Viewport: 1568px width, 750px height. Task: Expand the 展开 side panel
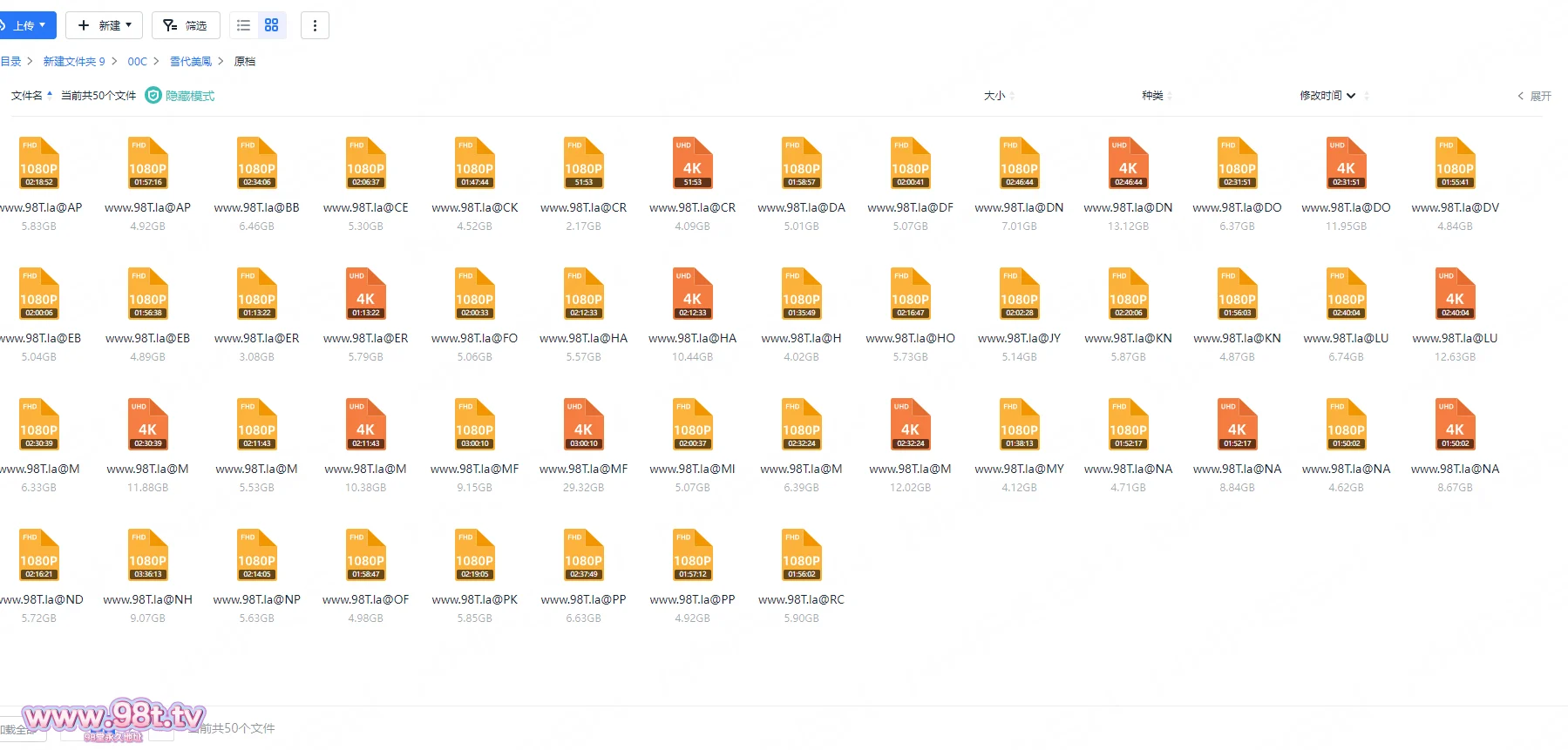(1534, 96)
